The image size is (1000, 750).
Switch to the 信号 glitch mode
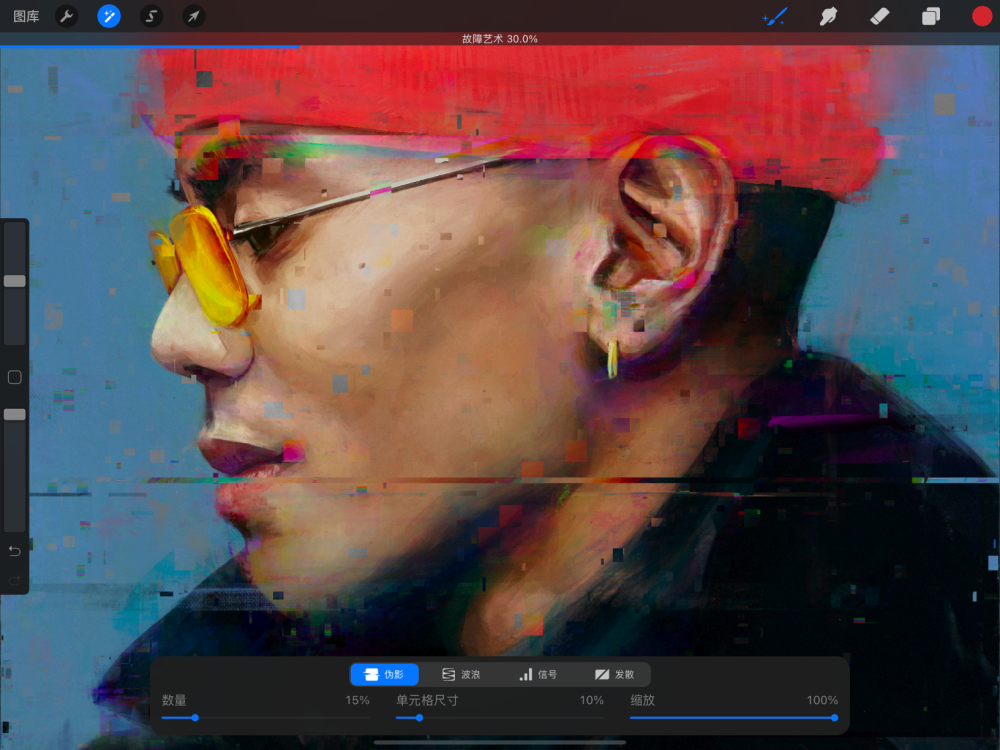tap(538, 675)
